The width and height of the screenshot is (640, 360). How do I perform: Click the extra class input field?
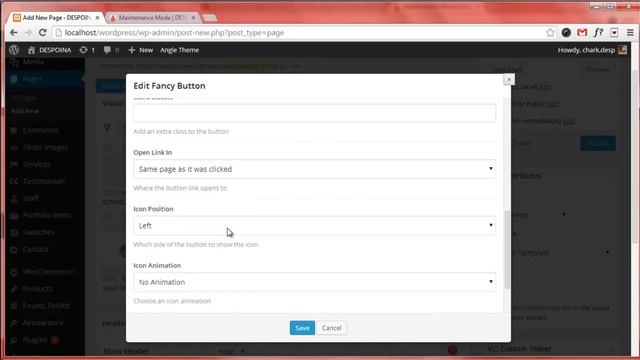pyautogui.click(x=314, y=113)
